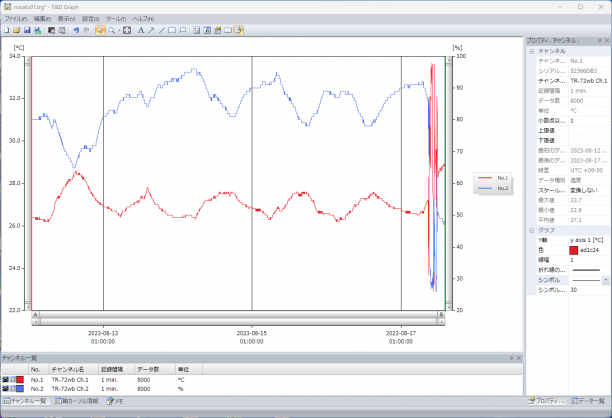Click the white rectangle panel toolbar icon
The width and height of the screenshot is (612, 418).
(228, 30)
